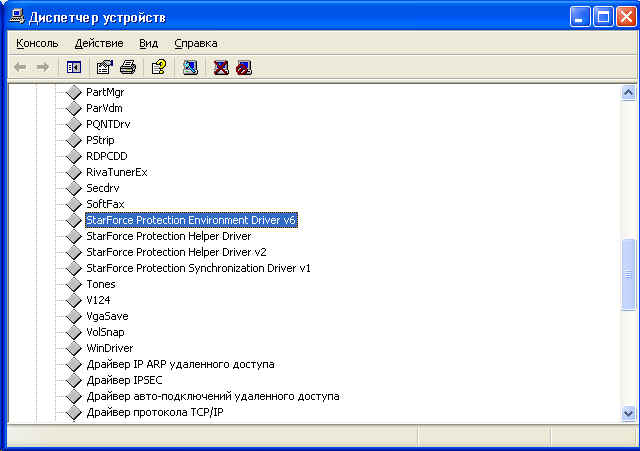
Task: Click the vertical scrollbar thumb
Action: pyautogui.click(x=629, y=275)
